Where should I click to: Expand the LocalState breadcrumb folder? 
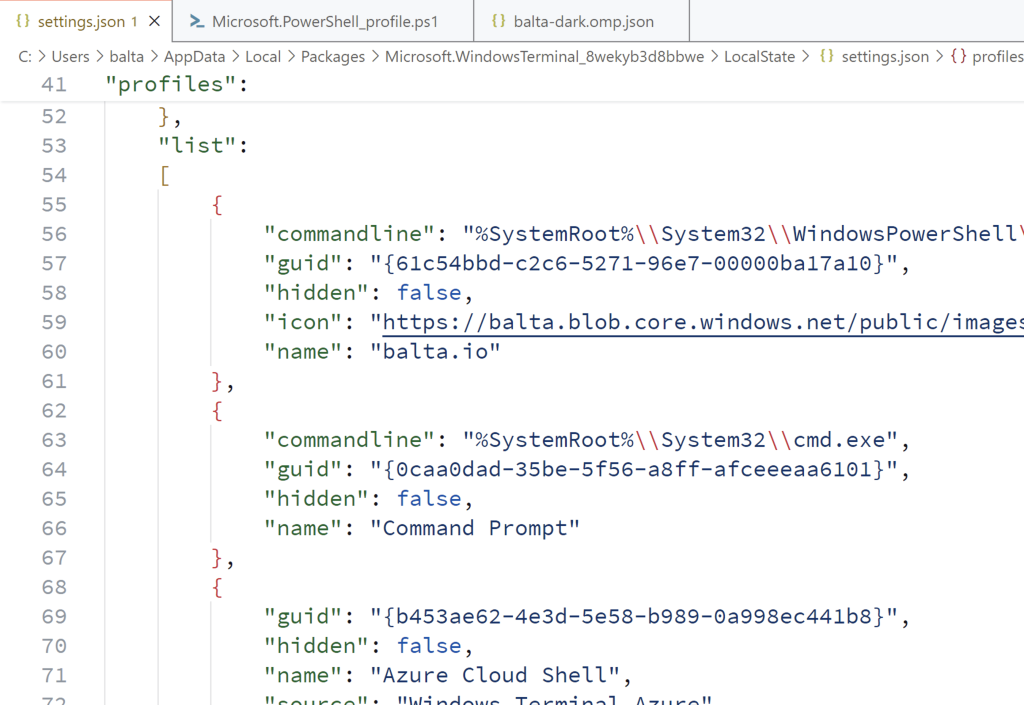[x=760, y=57]
